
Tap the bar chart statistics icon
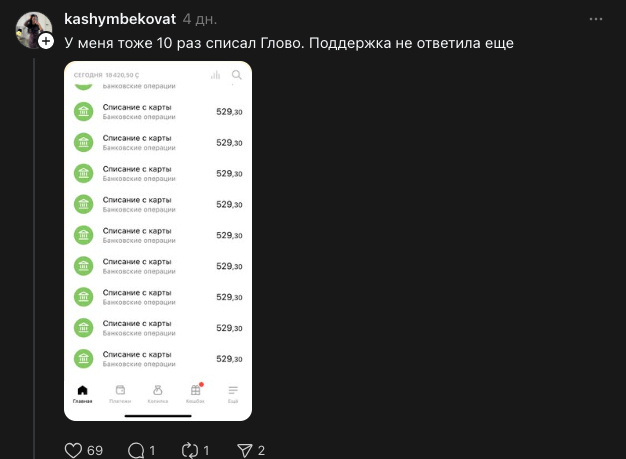[216, 75]
